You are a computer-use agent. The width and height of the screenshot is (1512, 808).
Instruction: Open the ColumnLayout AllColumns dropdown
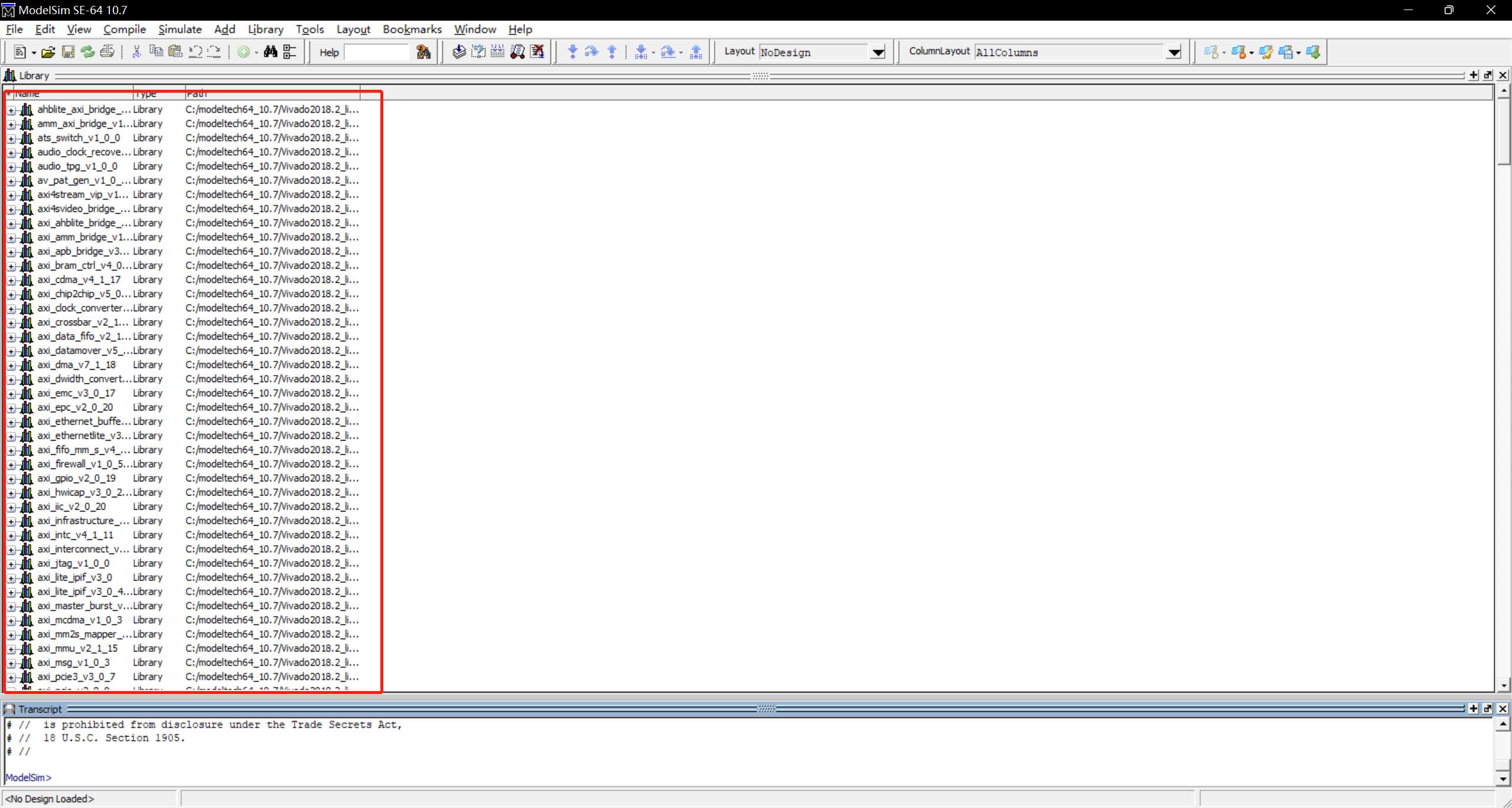pos(1174,53)
